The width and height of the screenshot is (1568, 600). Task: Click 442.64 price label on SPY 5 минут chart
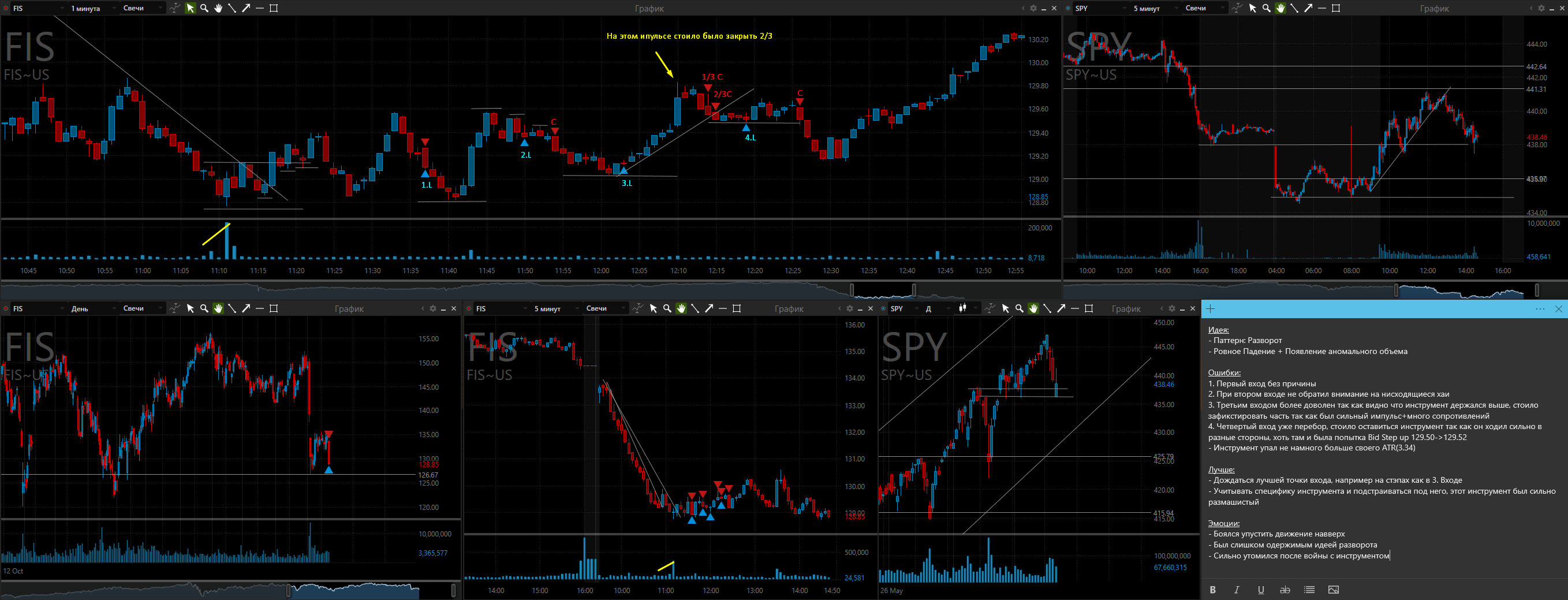[x=1536, y=66]
